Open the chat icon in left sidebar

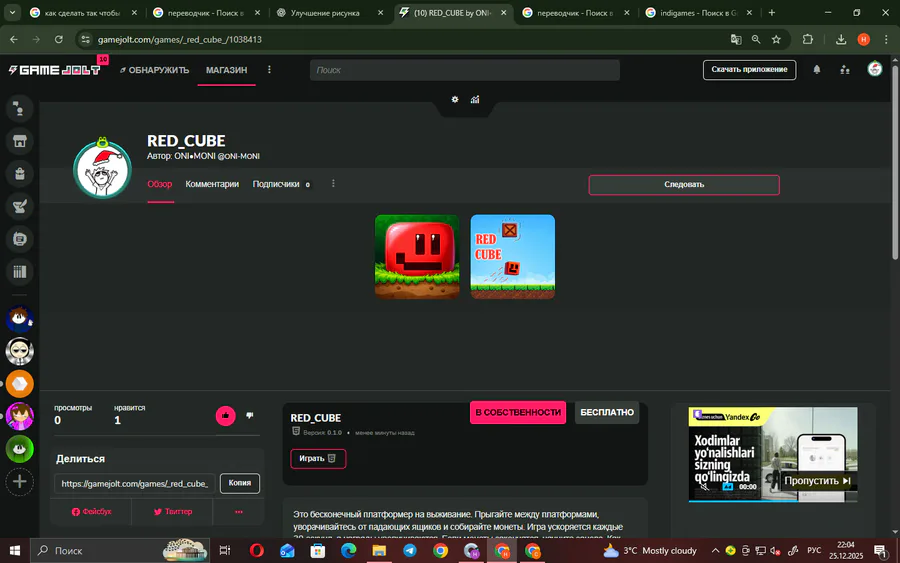[x=20, y=108]
